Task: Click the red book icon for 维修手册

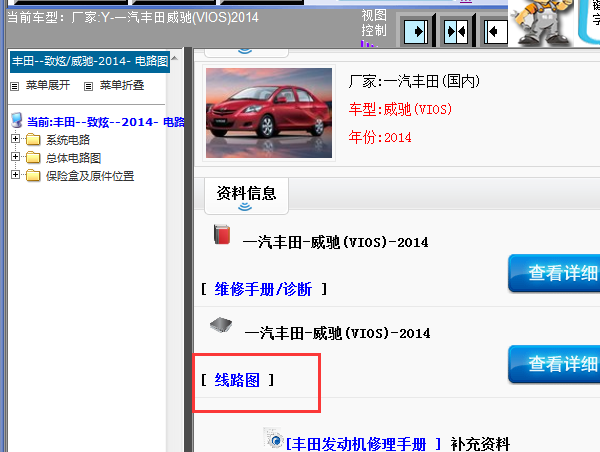Action: [x=222, y=234]
